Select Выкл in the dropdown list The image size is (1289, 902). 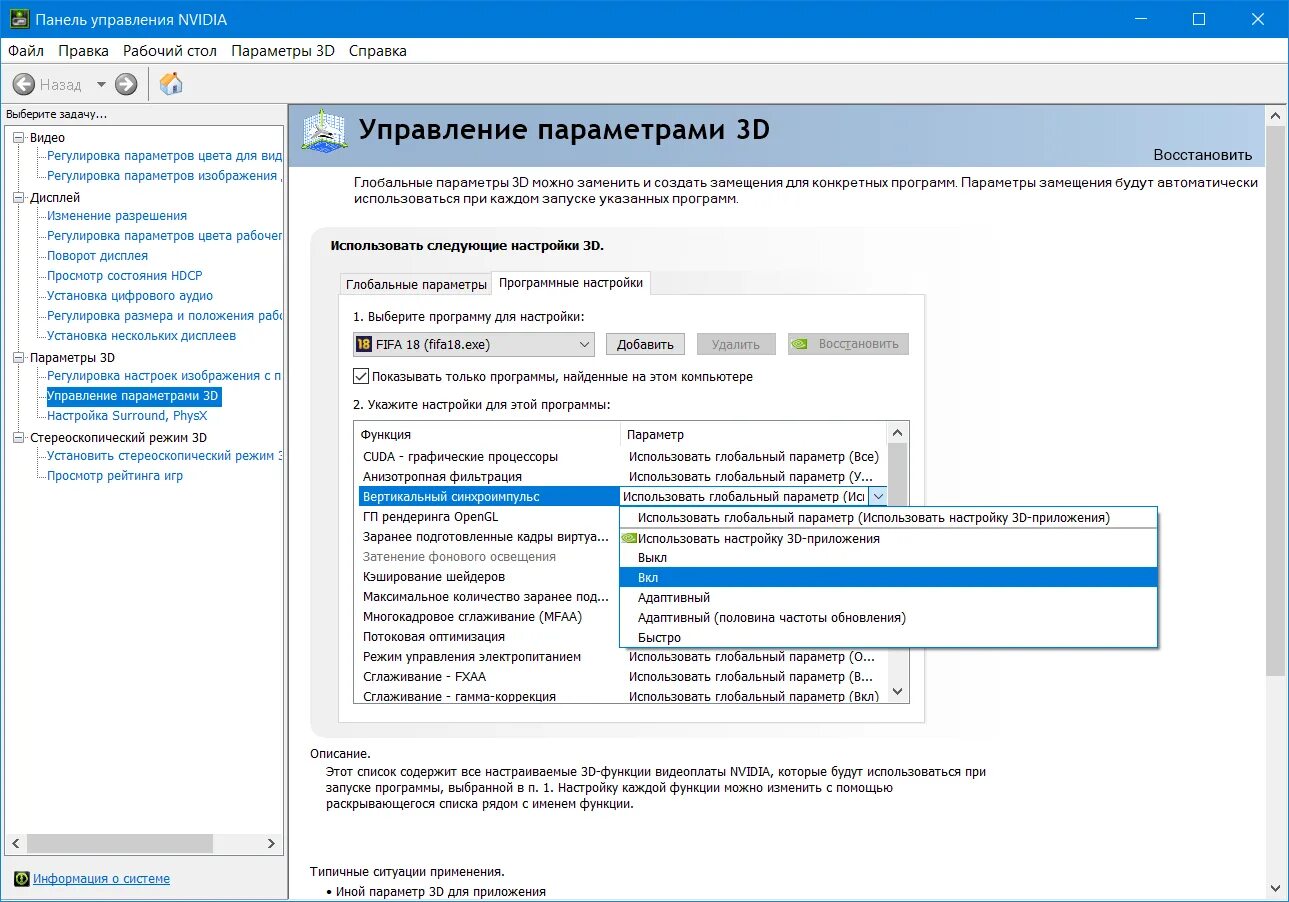tap(888, 558)
